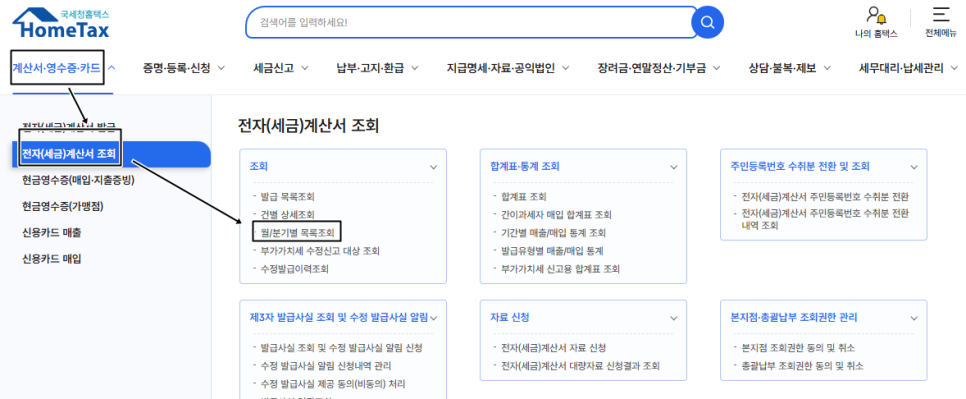Open 주민등록번호 수취분 전환 내역 조회 link
The image size is (966, 399).
[826, 220]
